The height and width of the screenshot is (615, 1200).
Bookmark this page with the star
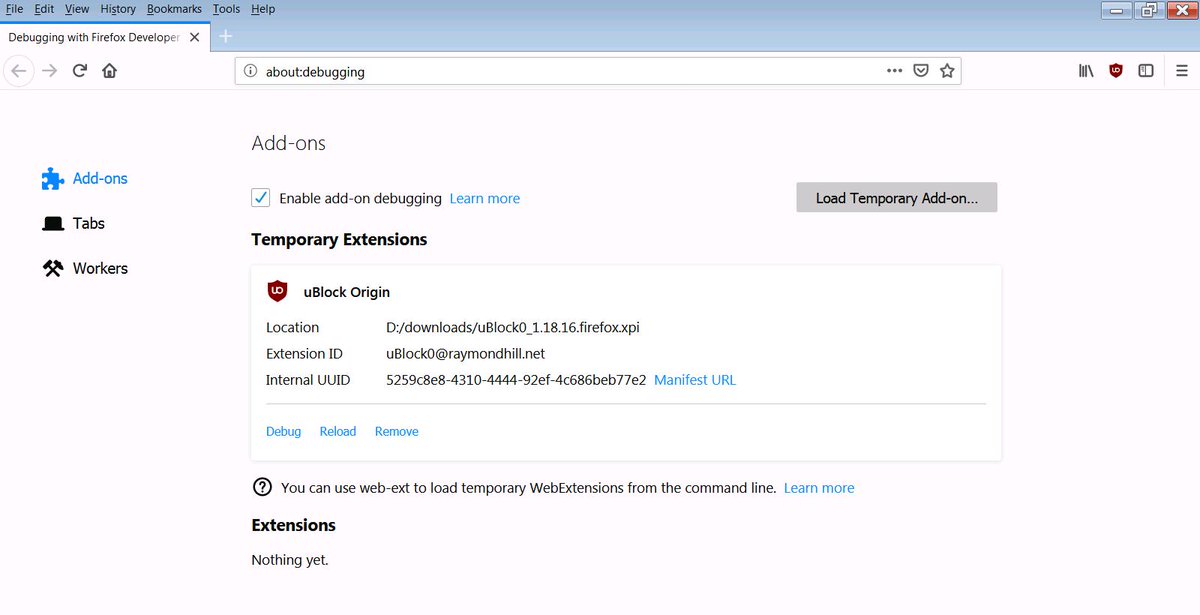click(947, 71)
